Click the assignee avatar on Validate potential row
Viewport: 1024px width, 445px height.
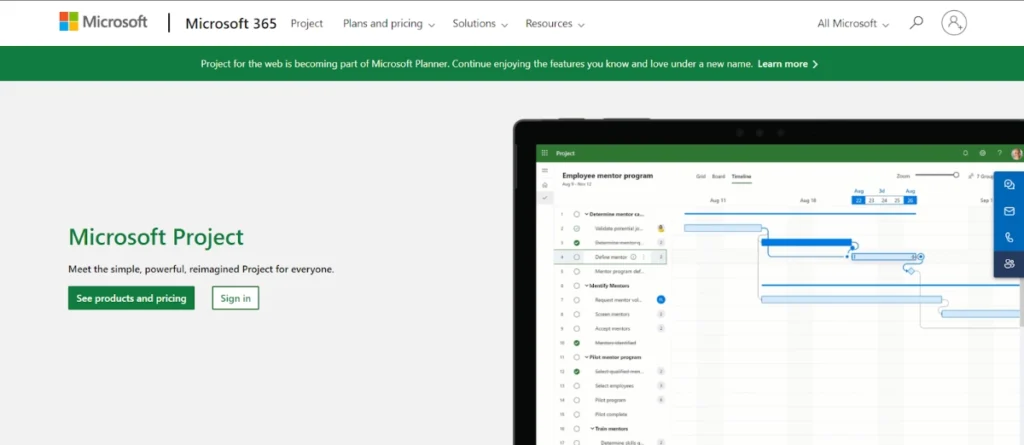click(661, 228)
